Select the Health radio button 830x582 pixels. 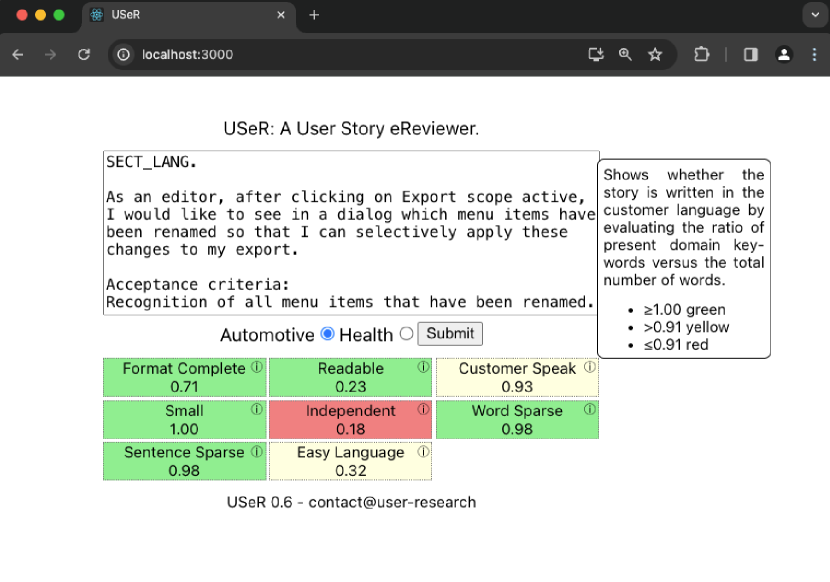406,334
